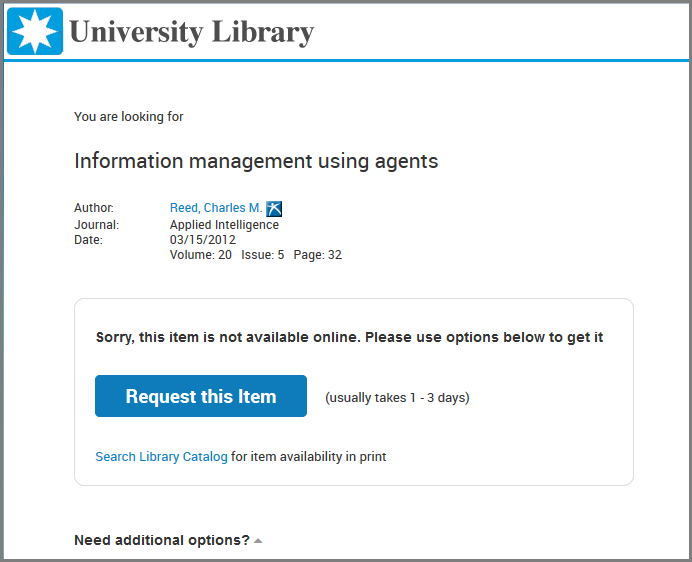The image size is (692, 562).
Task: Click the Journal: field label
Action: pyautogui.click(x=96, y=225)
